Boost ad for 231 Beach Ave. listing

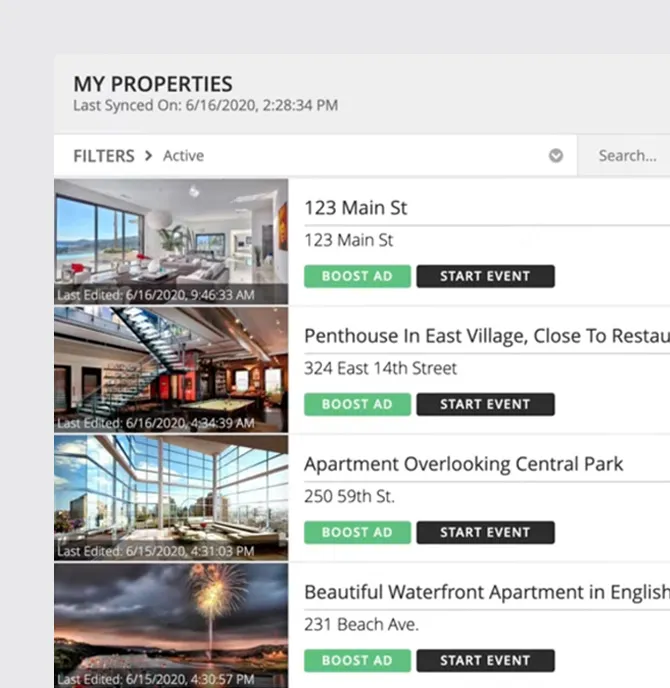[357, 660]
